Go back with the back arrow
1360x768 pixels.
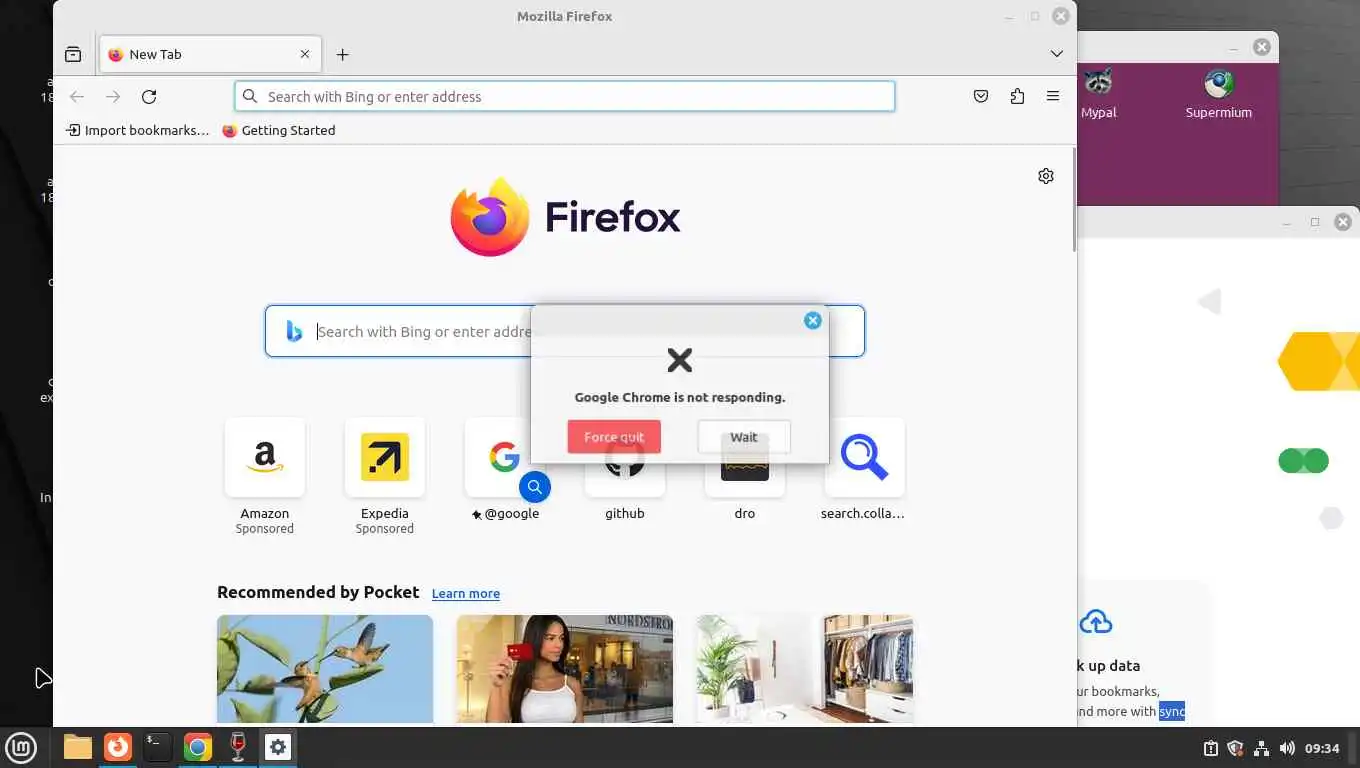pos(77,96)
